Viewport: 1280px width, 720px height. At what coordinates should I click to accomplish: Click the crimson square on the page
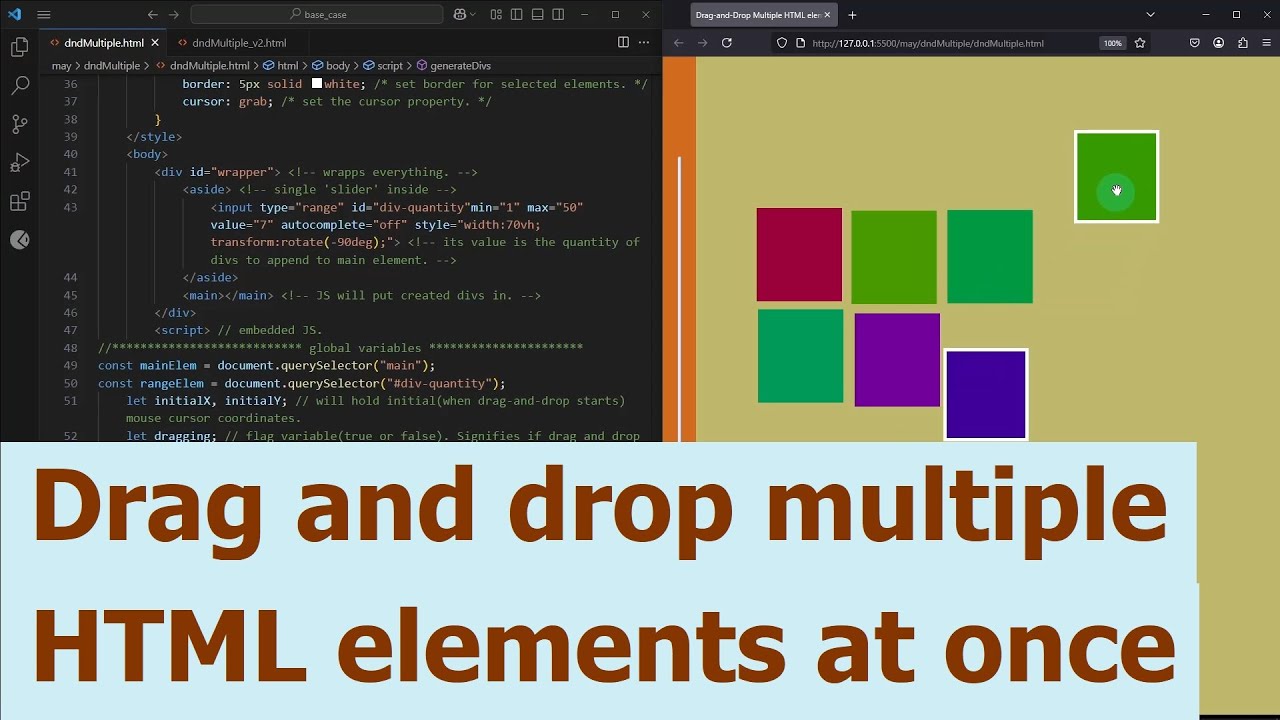click(799, 255)
